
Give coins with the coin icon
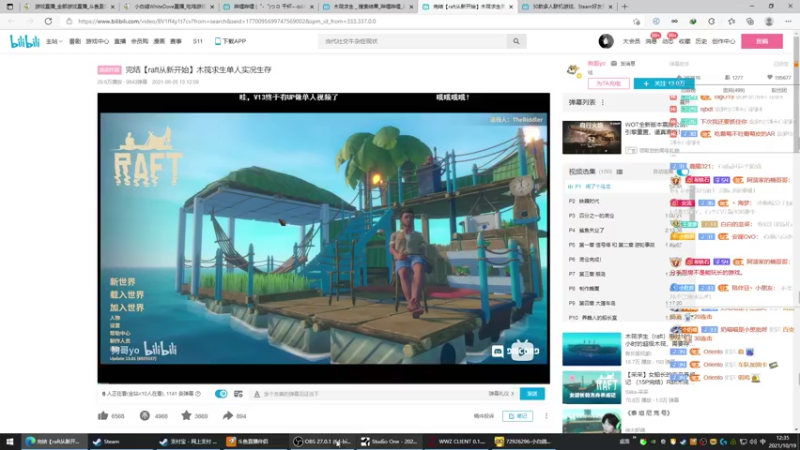145,416
